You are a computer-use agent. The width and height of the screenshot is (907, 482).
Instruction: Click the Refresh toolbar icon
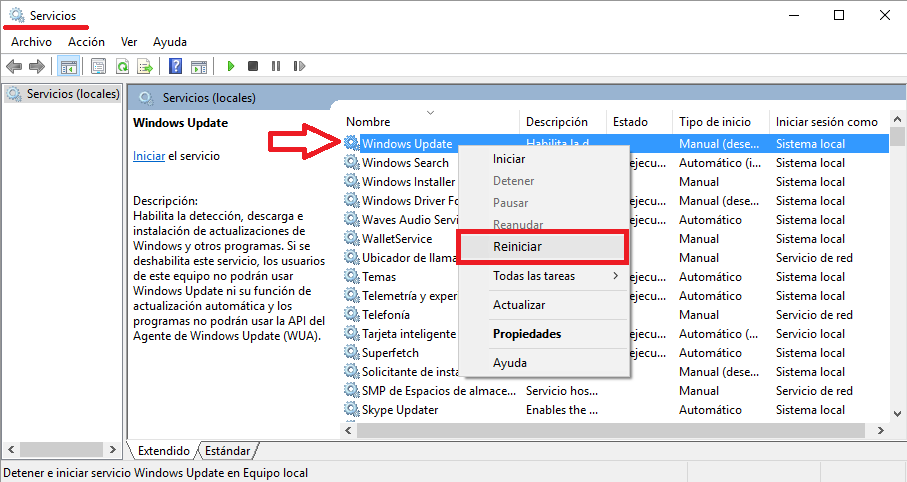(122, 67)
